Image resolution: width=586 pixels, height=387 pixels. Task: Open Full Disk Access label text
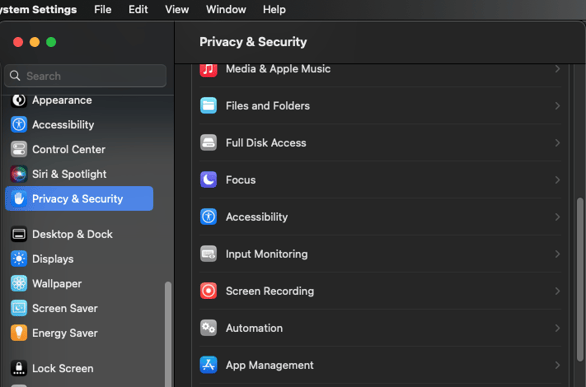(266, 143)
